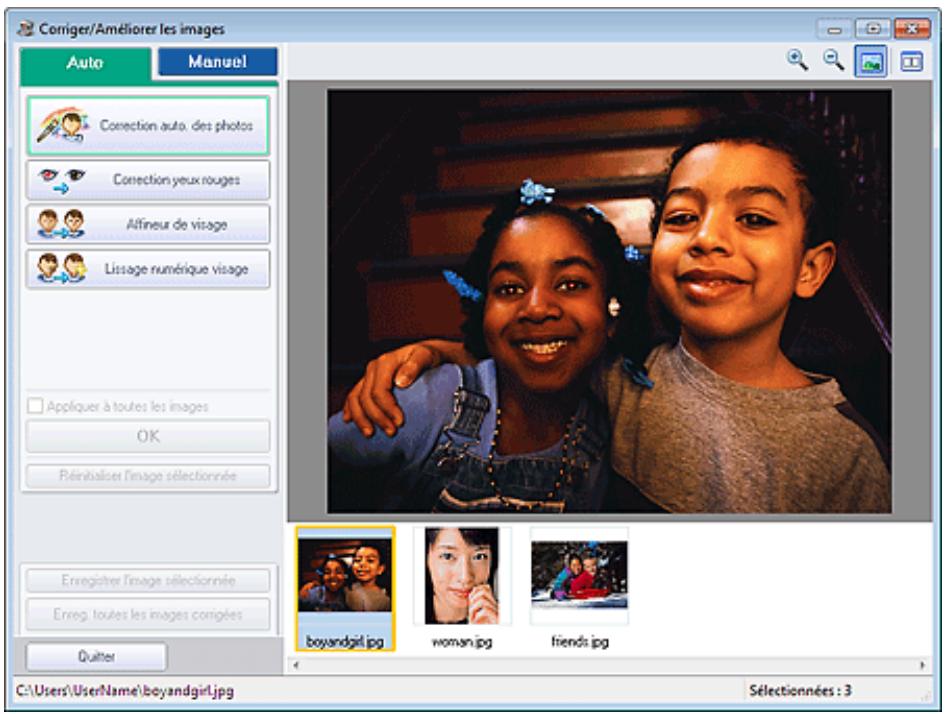945x714 pixels.
Task: Maximize the Corriger/Améliorer les images window
Action: pos(873,29)
